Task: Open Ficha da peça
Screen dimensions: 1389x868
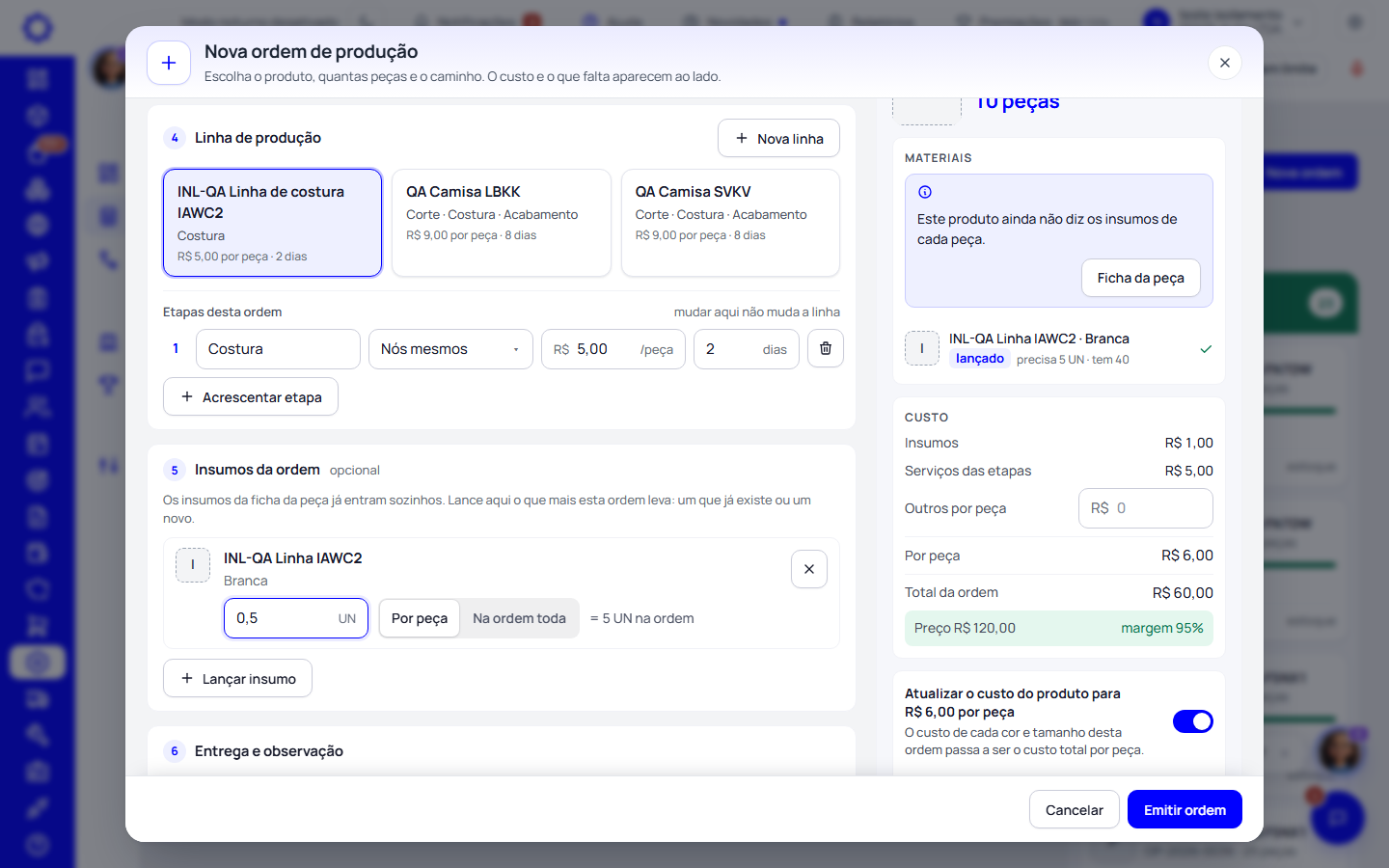Action: [1141, 278]
